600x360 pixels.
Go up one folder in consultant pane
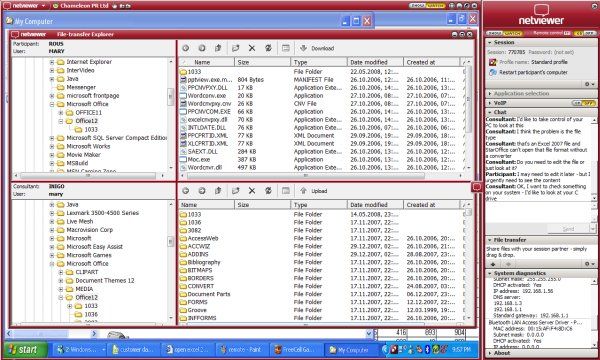[218, 191]
